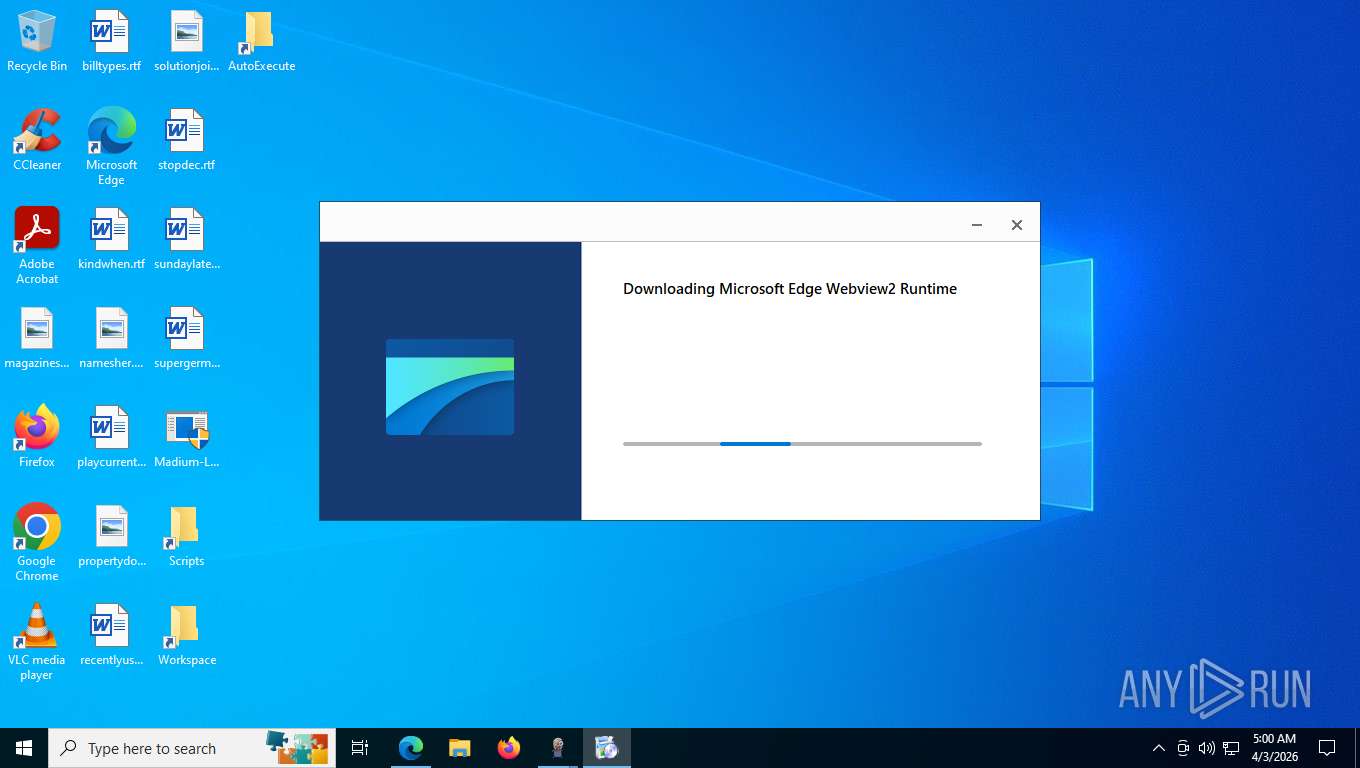Switch to the installer taskbar item
This screenshot has width=1360, height=768.
click(606, 748)
